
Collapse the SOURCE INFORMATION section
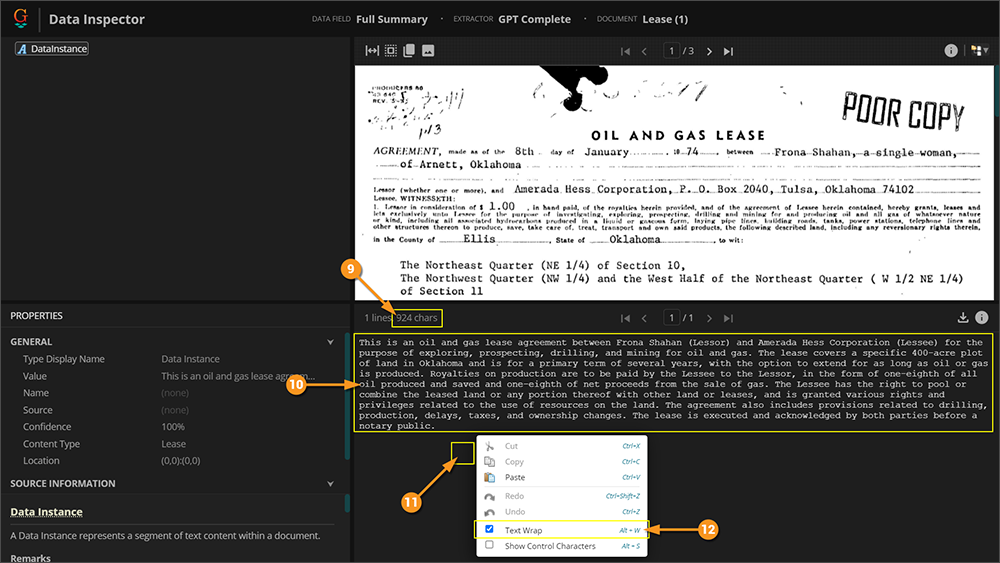(x=330, y=483)
